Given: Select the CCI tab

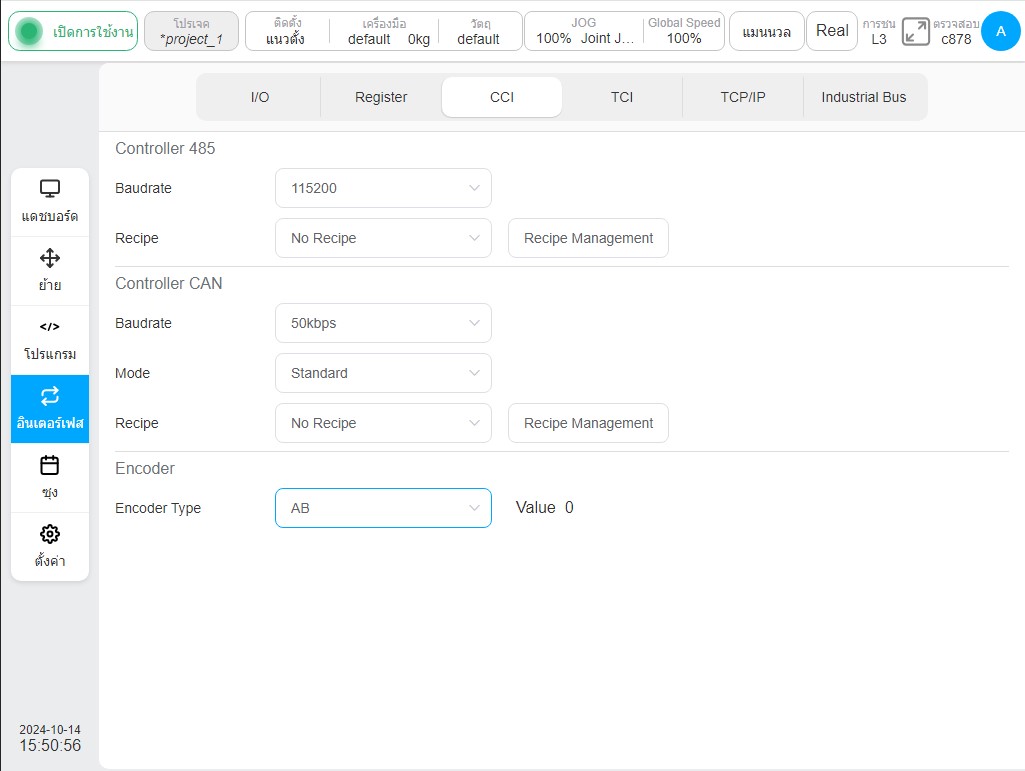Looking at the screenshot, I should (502, 97).
